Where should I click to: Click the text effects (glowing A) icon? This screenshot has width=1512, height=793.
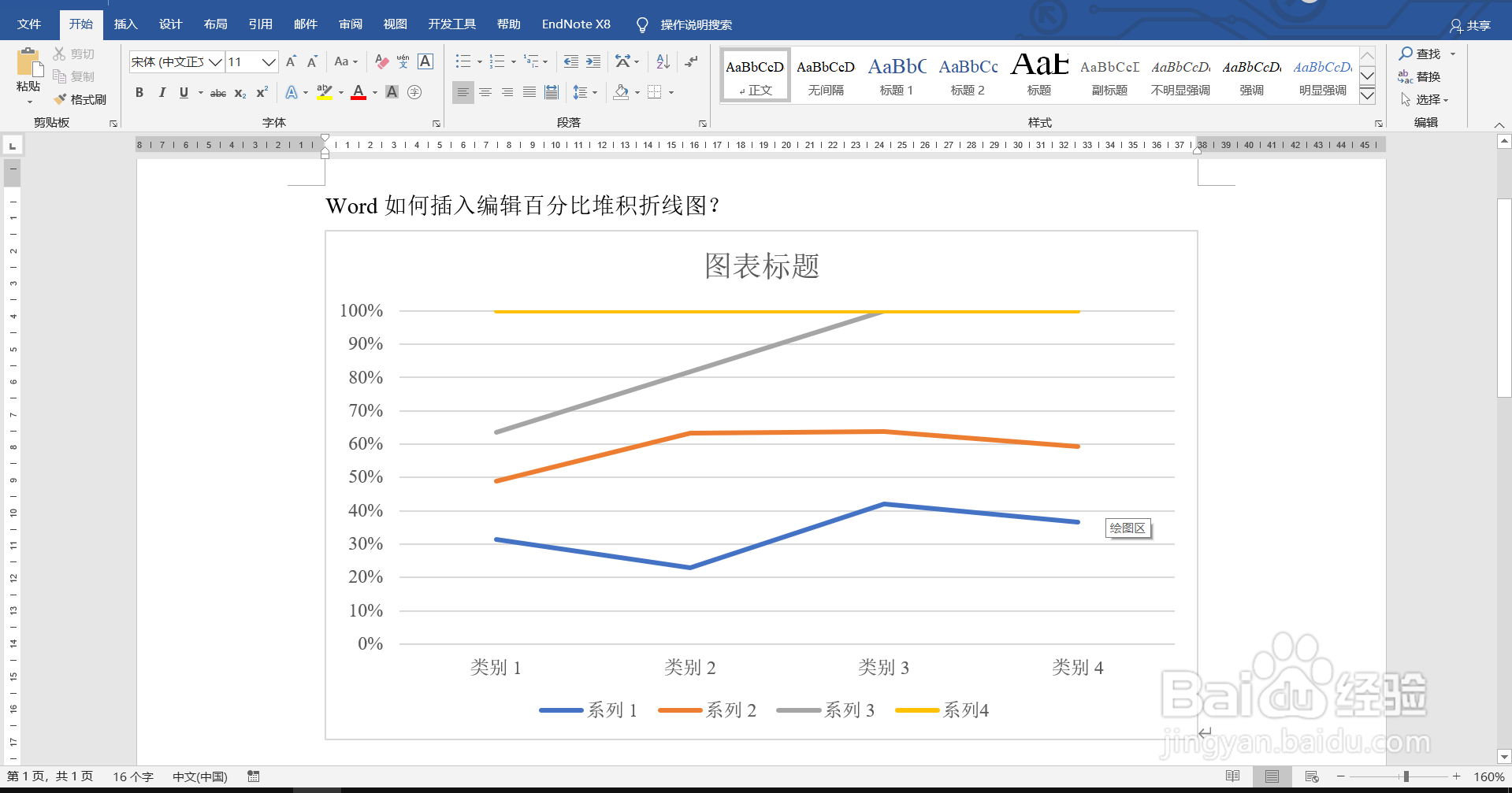292,93
